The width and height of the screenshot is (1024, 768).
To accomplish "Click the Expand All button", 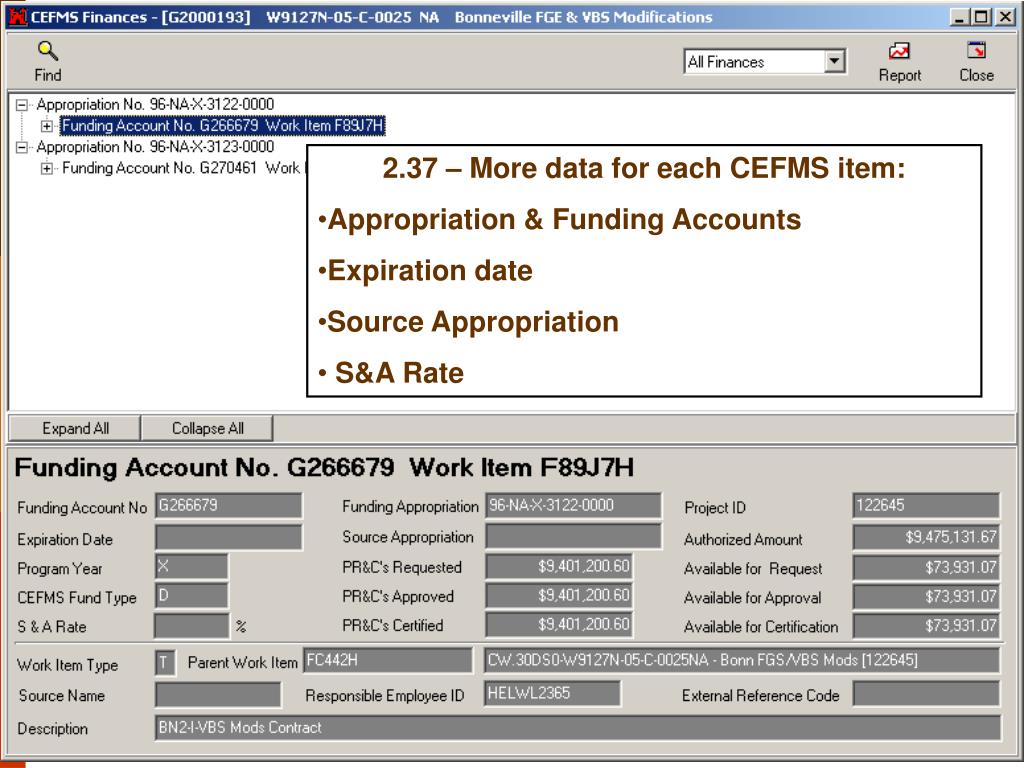I will [75, 428].
